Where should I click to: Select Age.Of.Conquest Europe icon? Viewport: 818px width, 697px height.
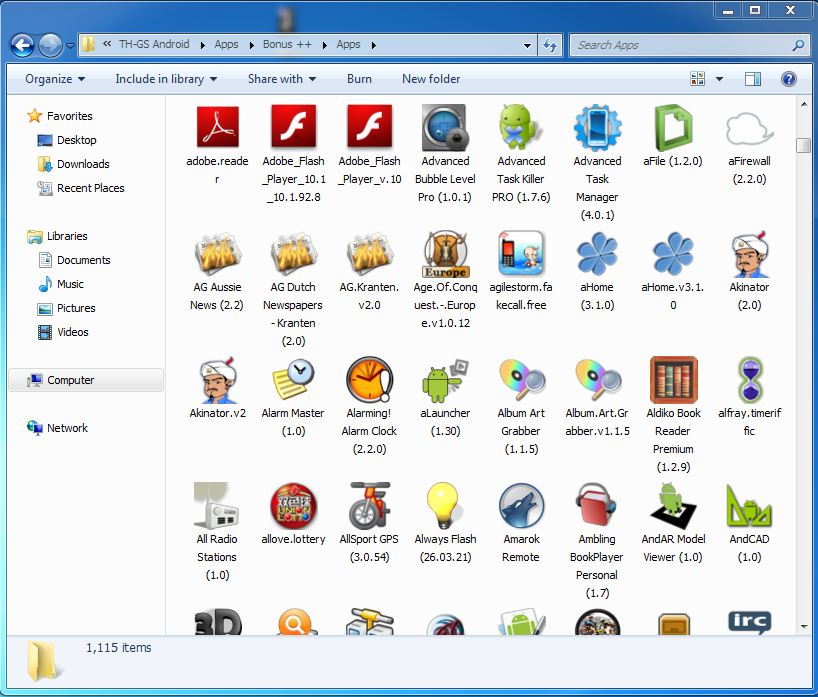click(x=445, y=254)
